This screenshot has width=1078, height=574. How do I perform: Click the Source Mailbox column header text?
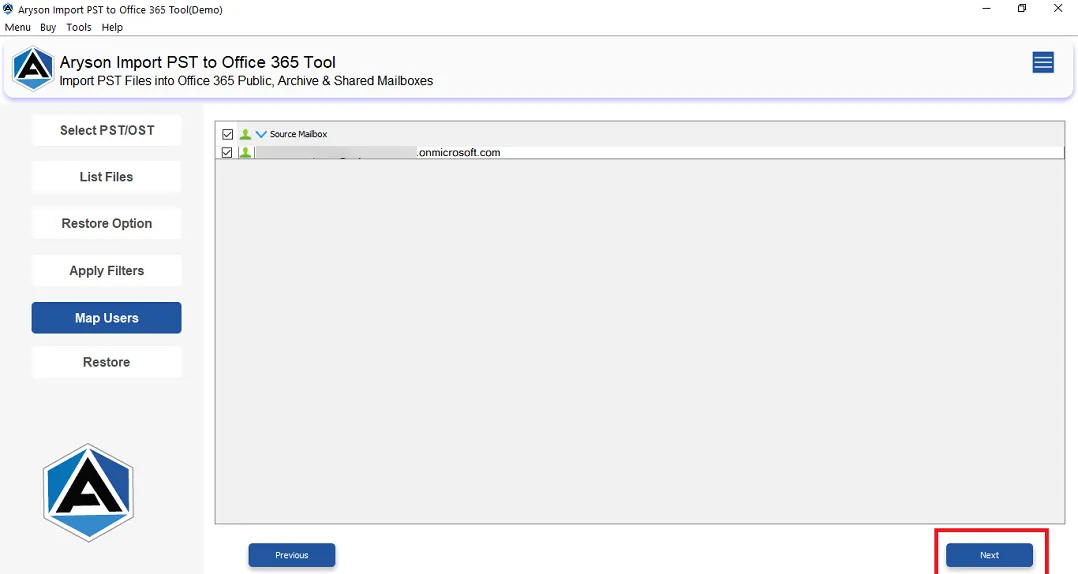tap(298, 134)
